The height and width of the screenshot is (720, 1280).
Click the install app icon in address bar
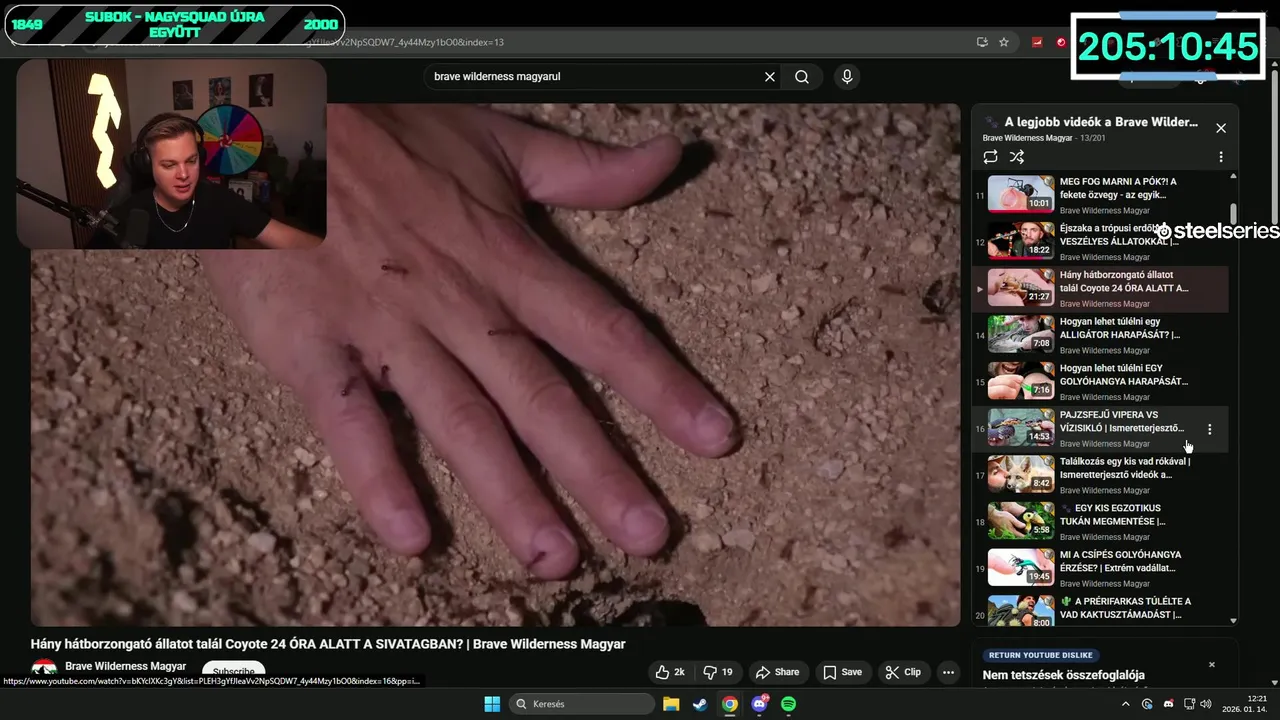(982, 42)
